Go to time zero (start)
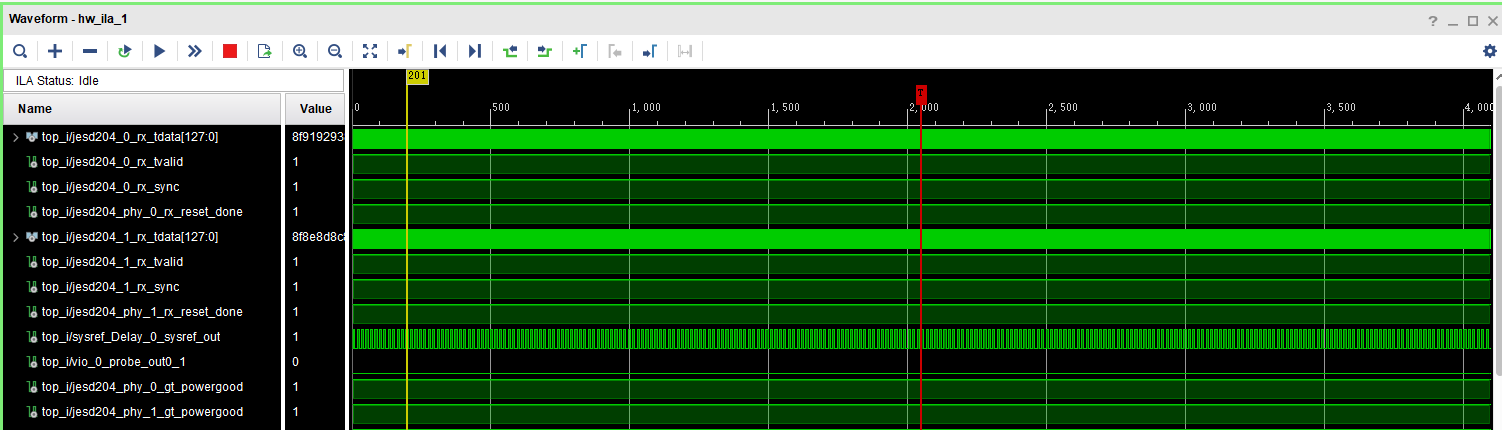The height and width of the screenshot is (430, 1502). (440, 51)
